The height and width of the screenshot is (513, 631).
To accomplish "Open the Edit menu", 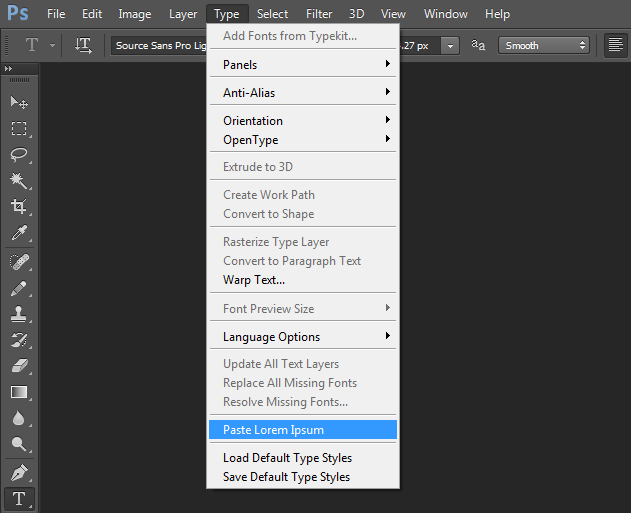I will [x=92, y=14].
